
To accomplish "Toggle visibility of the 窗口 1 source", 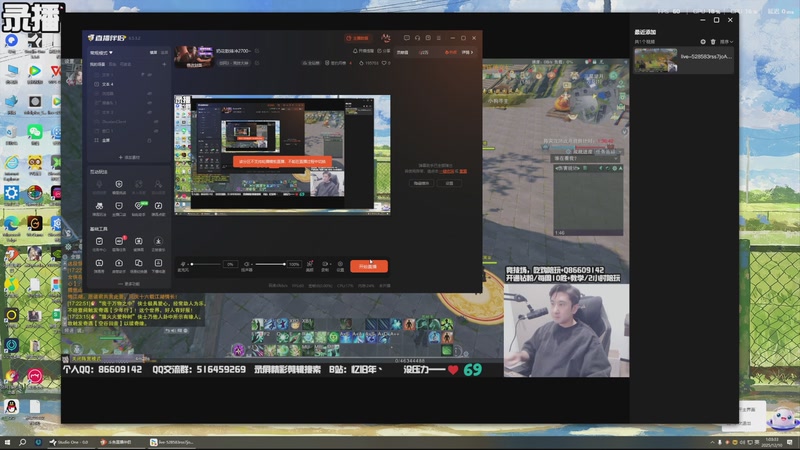I will pos(155,131).
